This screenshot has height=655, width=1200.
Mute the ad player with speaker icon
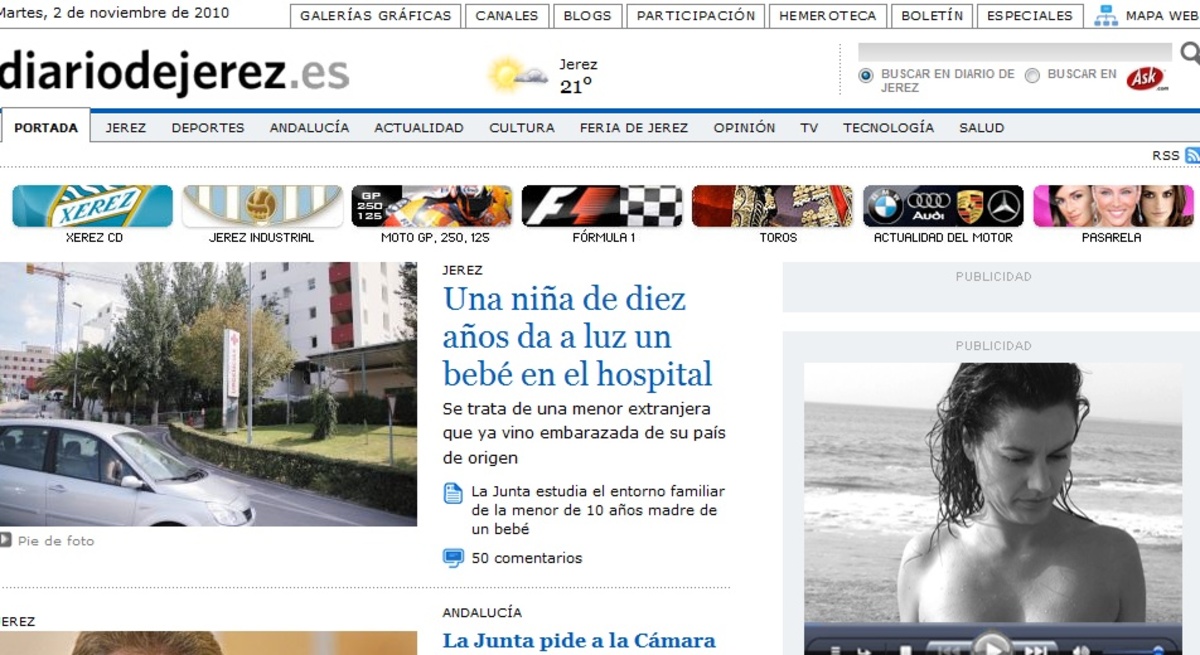click(1082, 650)
